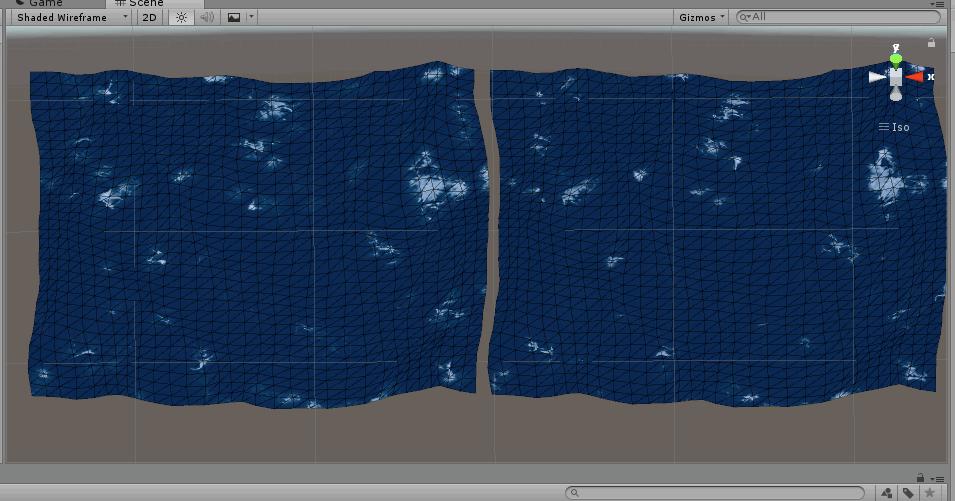Screen dimensions: 955x501
Task: Open the Gizmos dropdown menu
Action: click(x=701, y=17)
